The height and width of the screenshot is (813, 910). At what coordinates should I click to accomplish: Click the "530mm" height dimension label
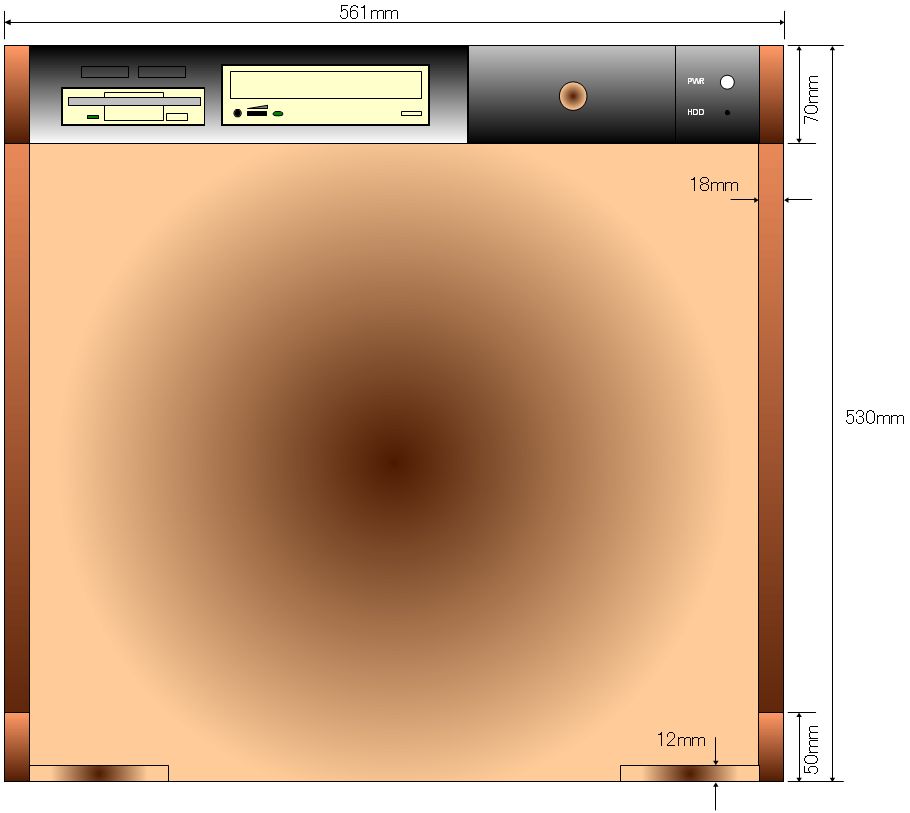point(875,417)
